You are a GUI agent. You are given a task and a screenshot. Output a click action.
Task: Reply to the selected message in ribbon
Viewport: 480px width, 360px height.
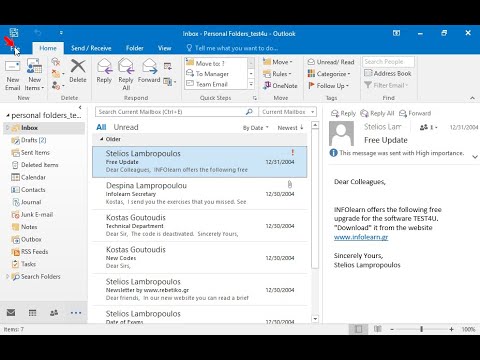[x=104, y=71]
